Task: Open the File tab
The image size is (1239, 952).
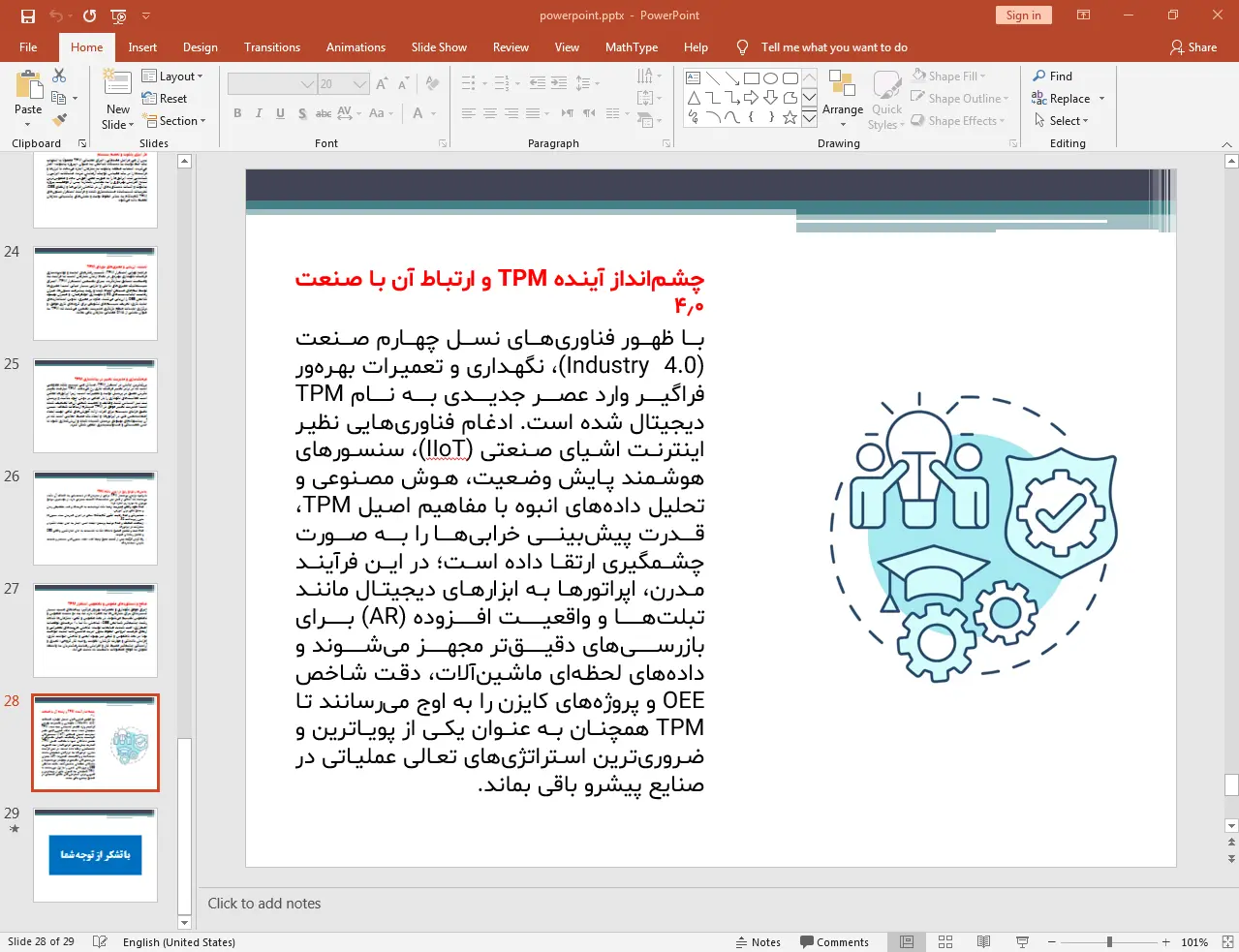Action: (x=28, y=46)
